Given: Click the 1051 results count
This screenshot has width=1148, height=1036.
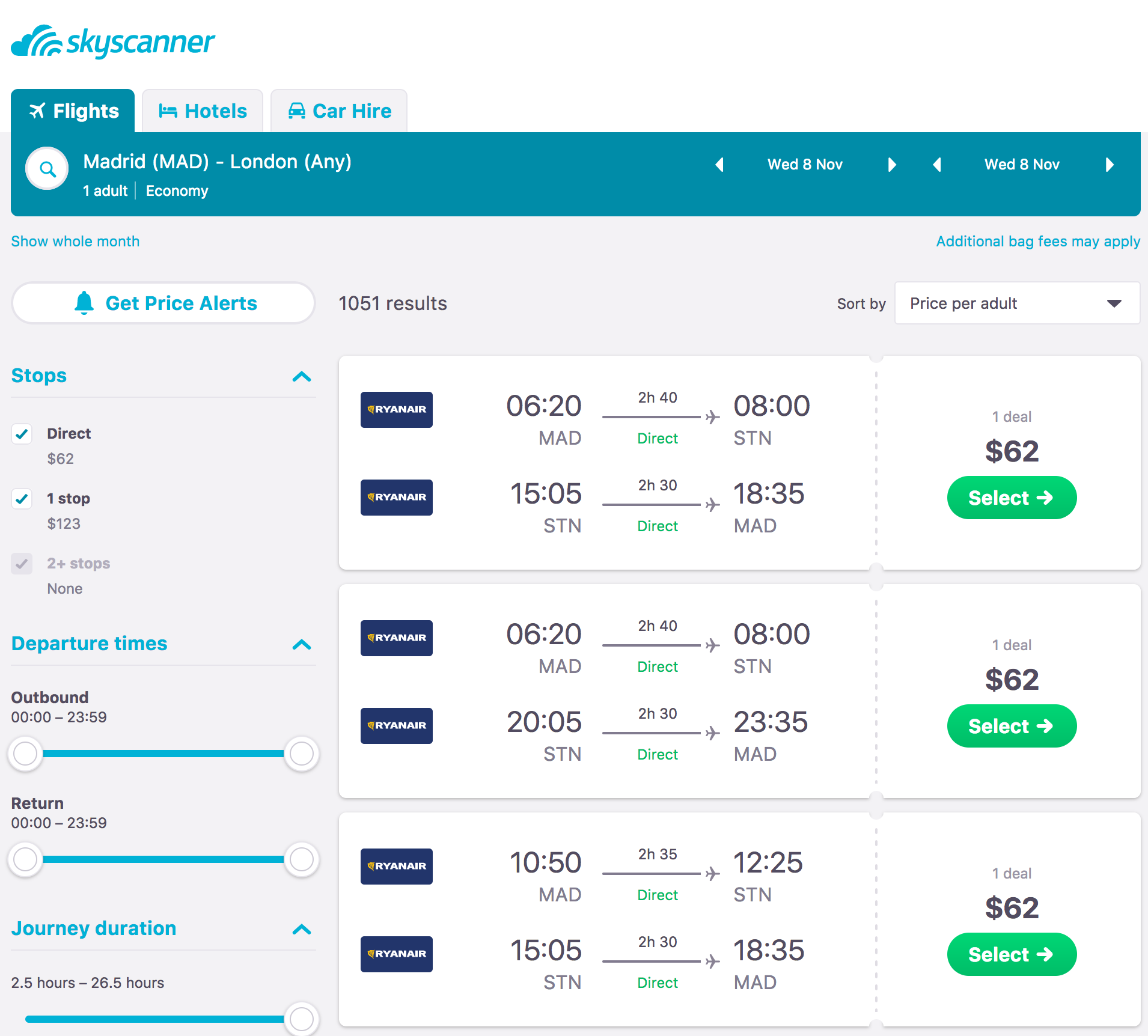Looking at the screenshot, I should [x=392, y=303].
